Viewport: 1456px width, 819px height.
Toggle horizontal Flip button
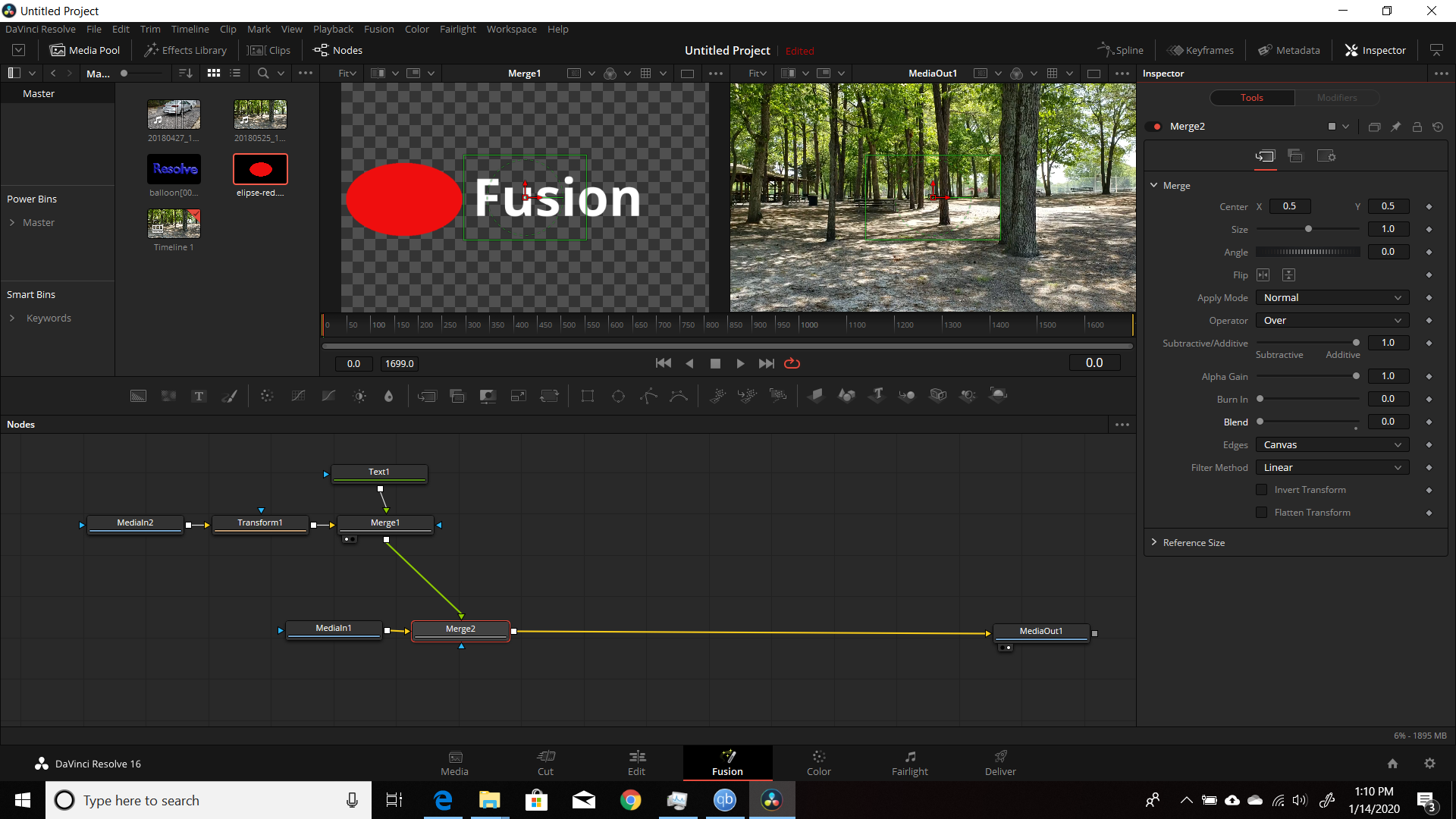(1263, 275)
